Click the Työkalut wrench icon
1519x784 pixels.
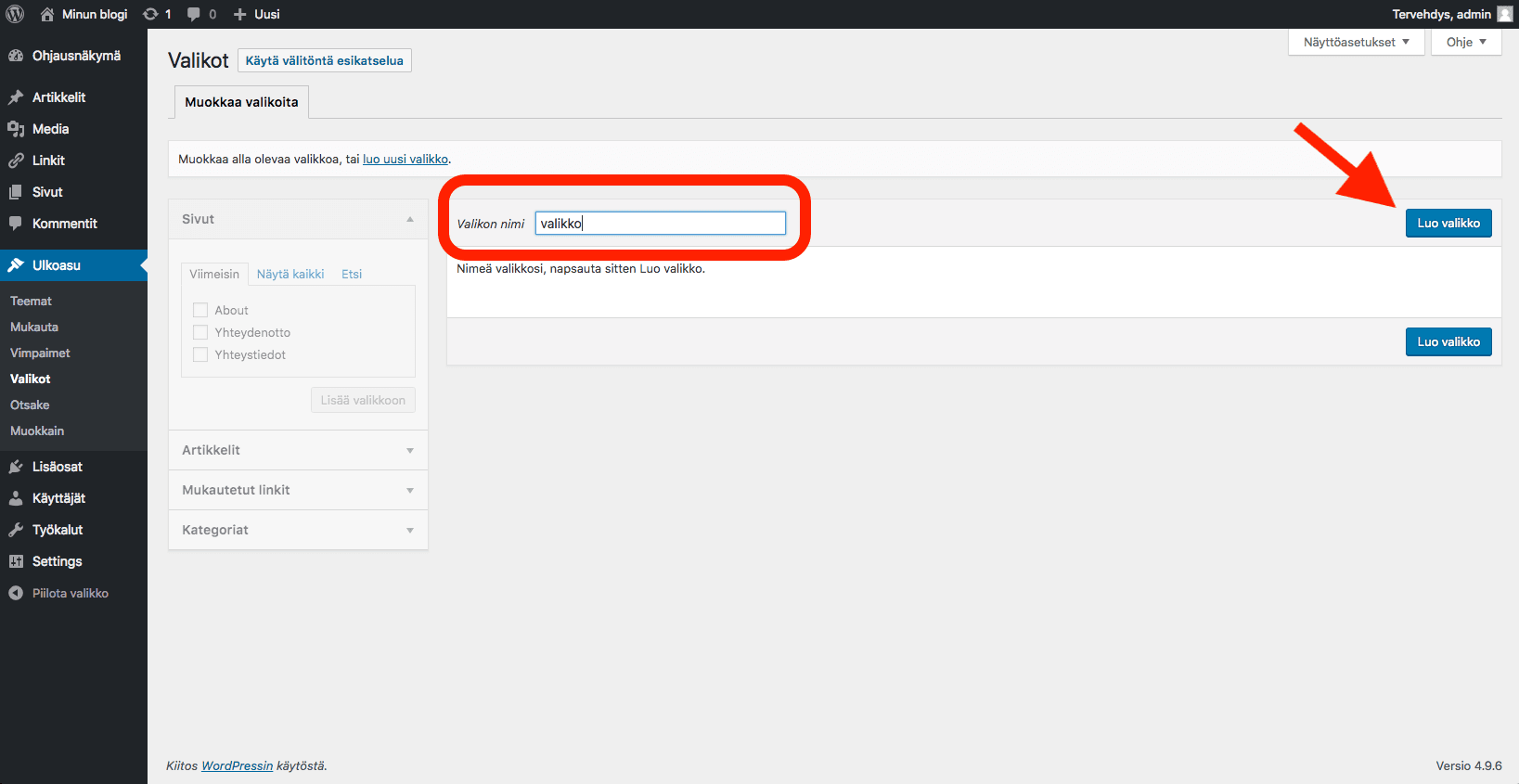coord(16,530)
